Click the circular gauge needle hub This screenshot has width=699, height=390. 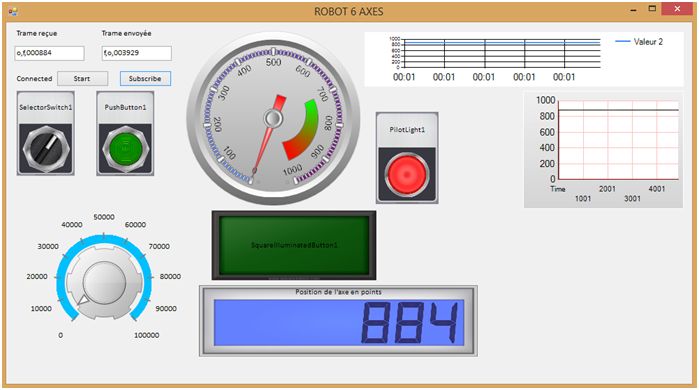(273, 119)
